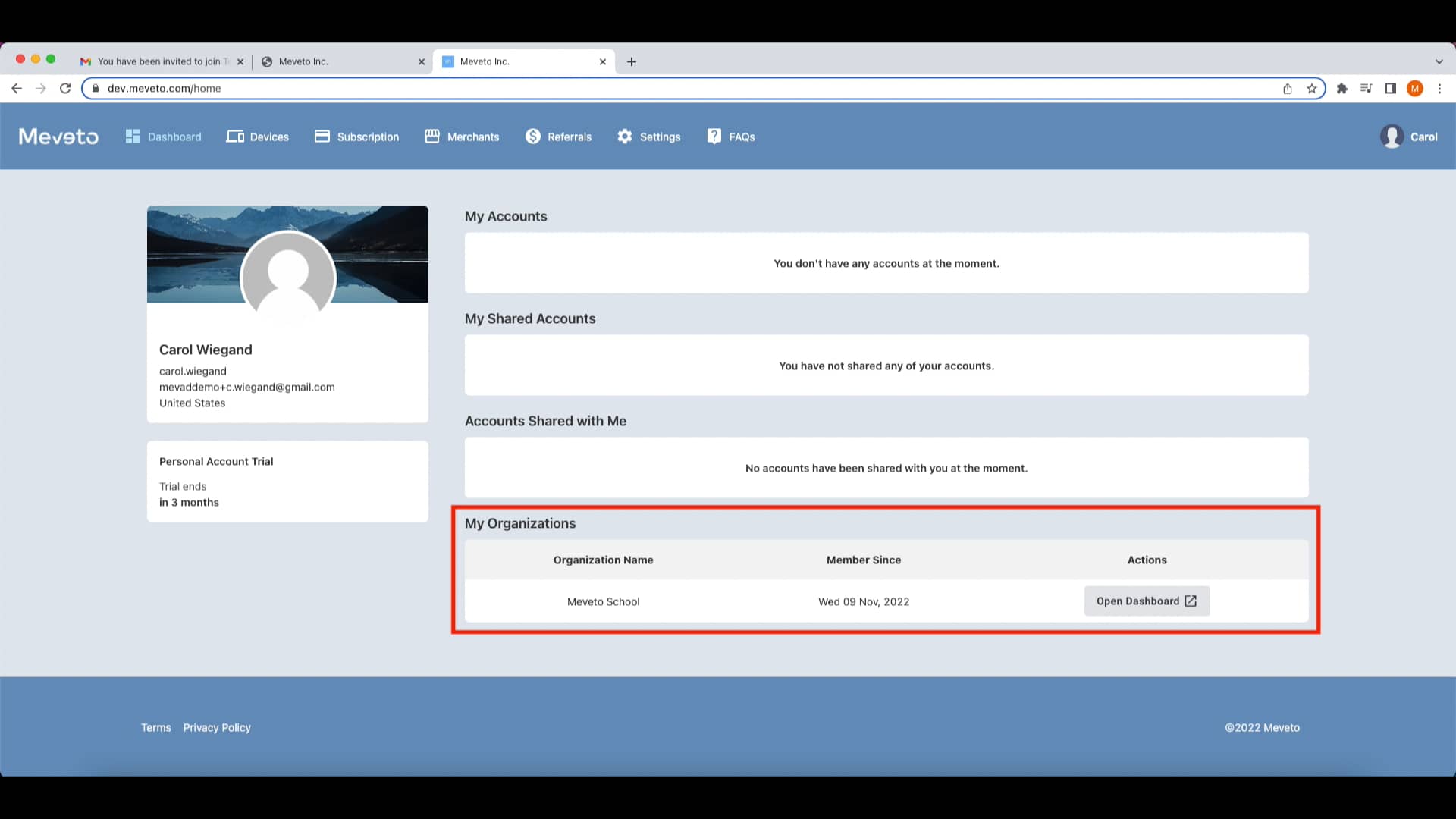
Task: Click Carol's avatar in the top right
Action: coord(1392,136)
